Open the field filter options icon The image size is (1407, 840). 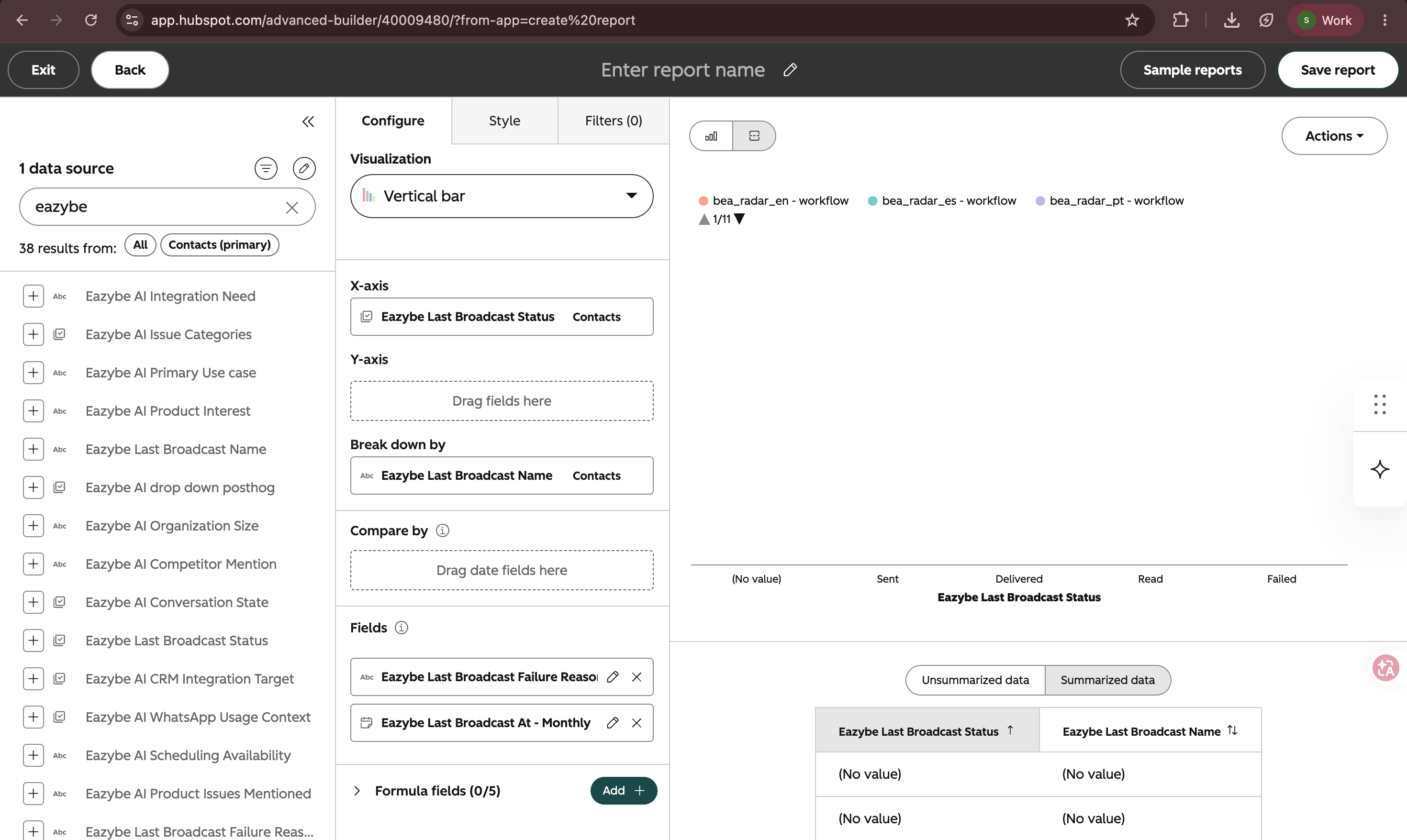(266, 168)
